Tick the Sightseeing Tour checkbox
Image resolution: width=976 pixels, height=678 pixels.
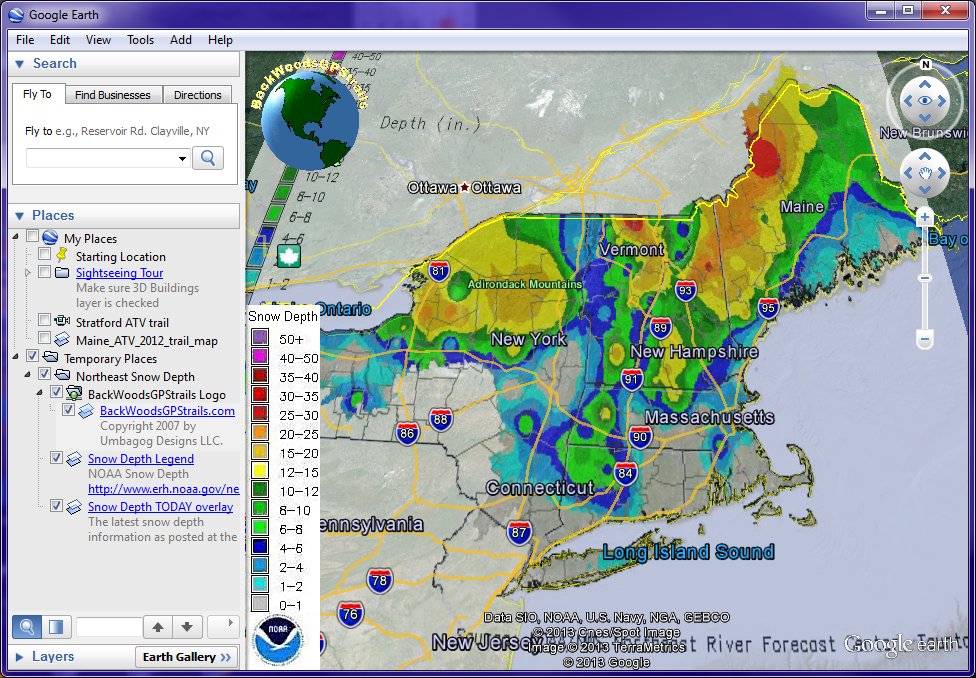click(x=44, y=271)
